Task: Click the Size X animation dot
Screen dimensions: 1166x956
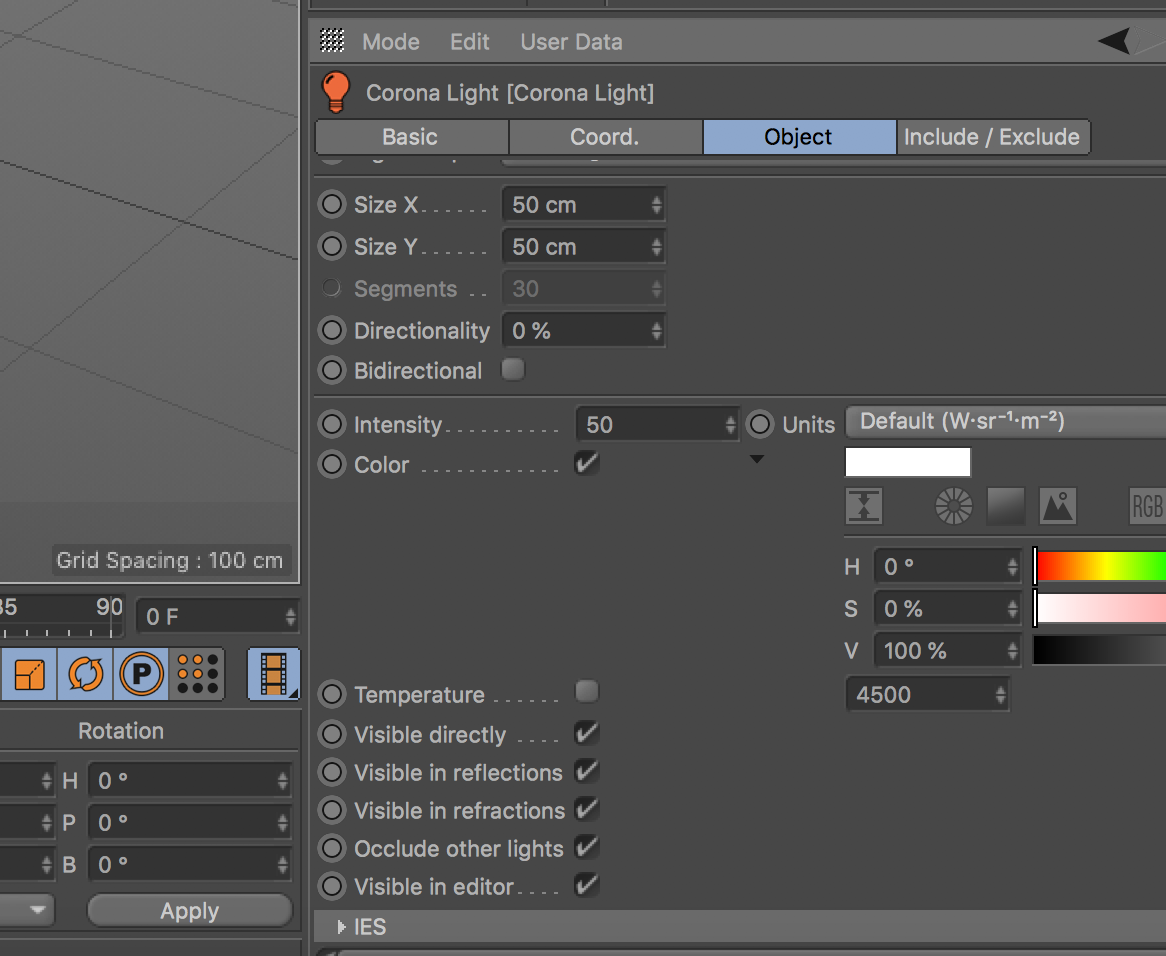Action: tap(332, 204)
